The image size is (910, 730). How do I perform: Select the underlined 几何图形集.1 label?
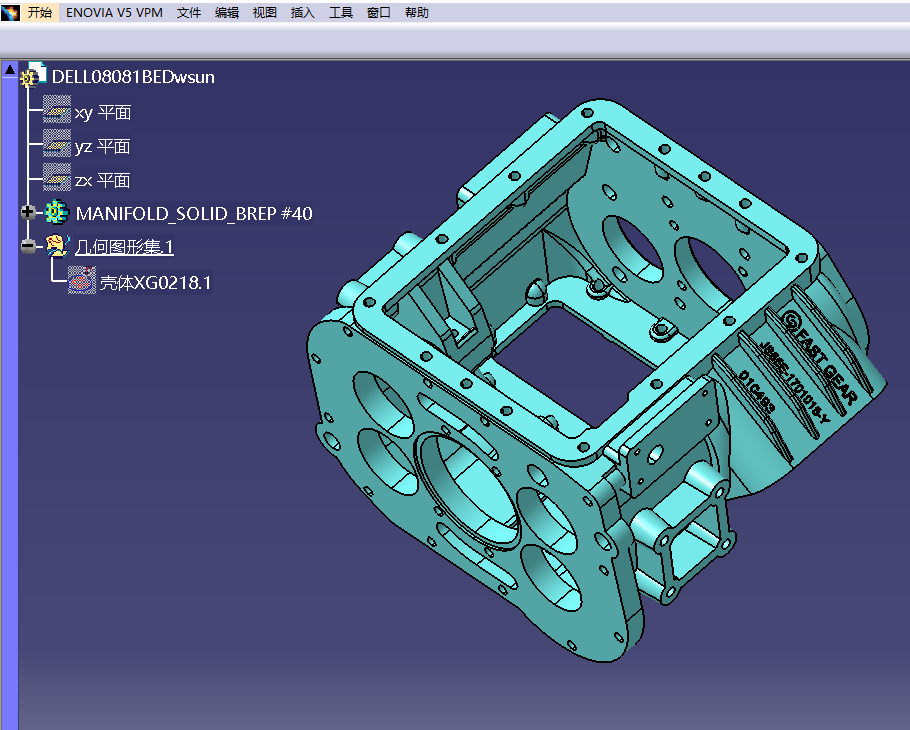click(124, 247)
